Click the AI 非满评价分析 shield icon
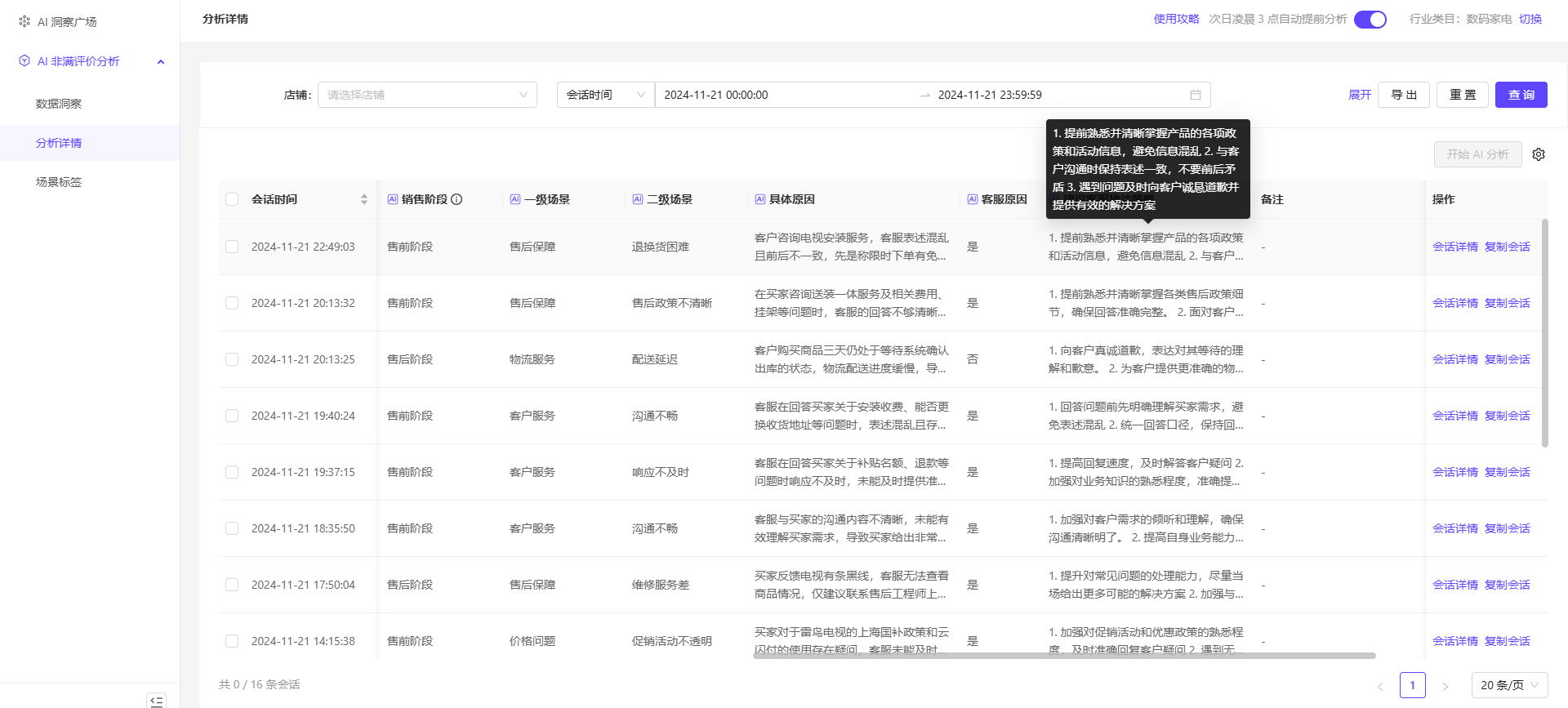Screen dimensions: 1568x708 coord(24,61)
